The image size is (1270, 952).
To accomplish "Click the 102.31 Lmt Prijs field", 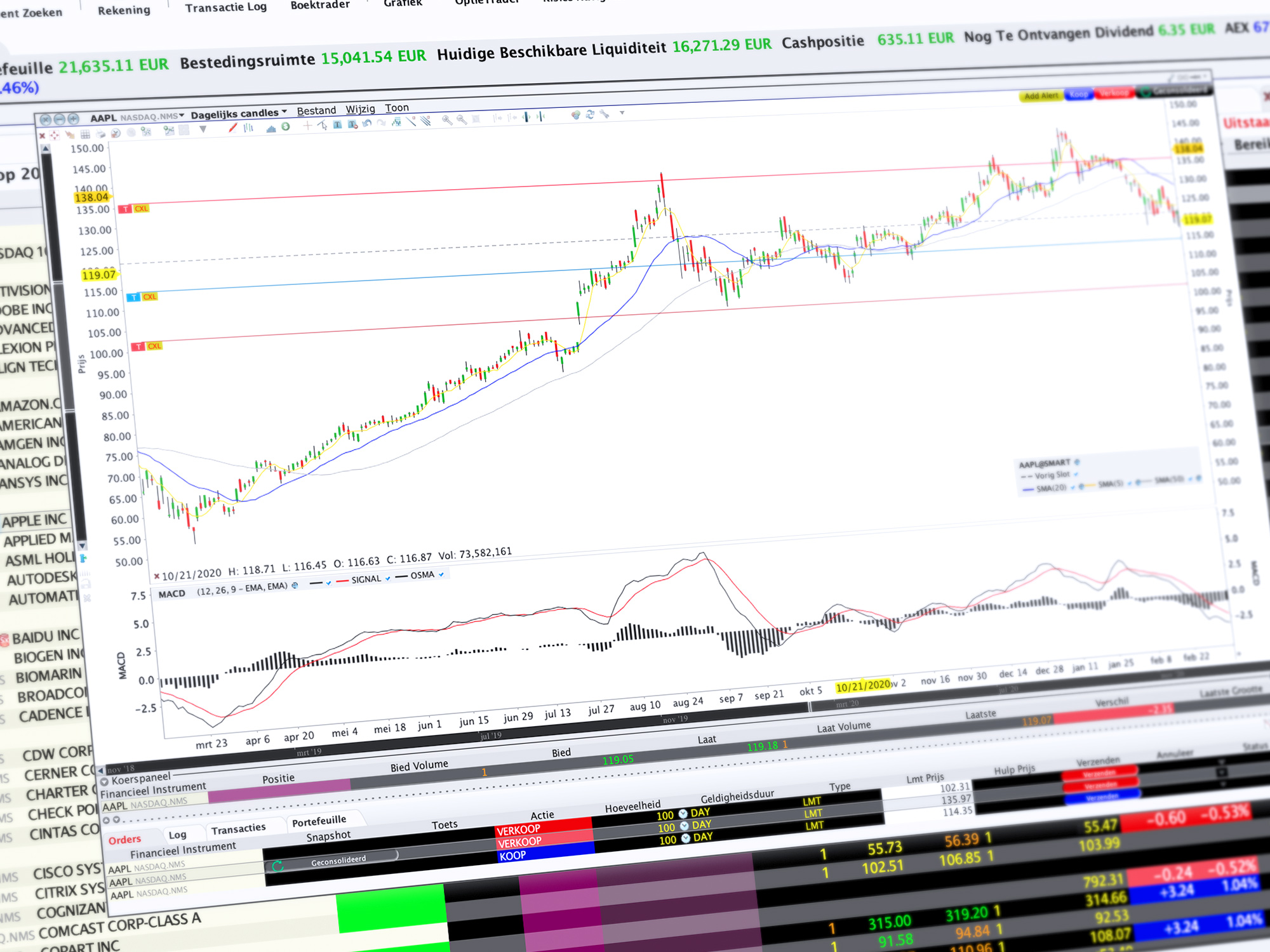I will click(926, 790).
